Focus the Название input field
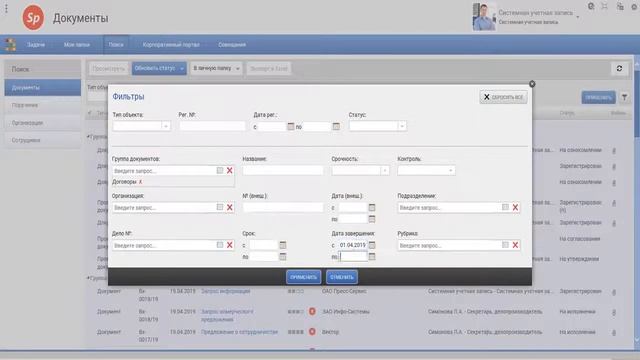This screenshot has height=360, width=640. coord(283,171)
